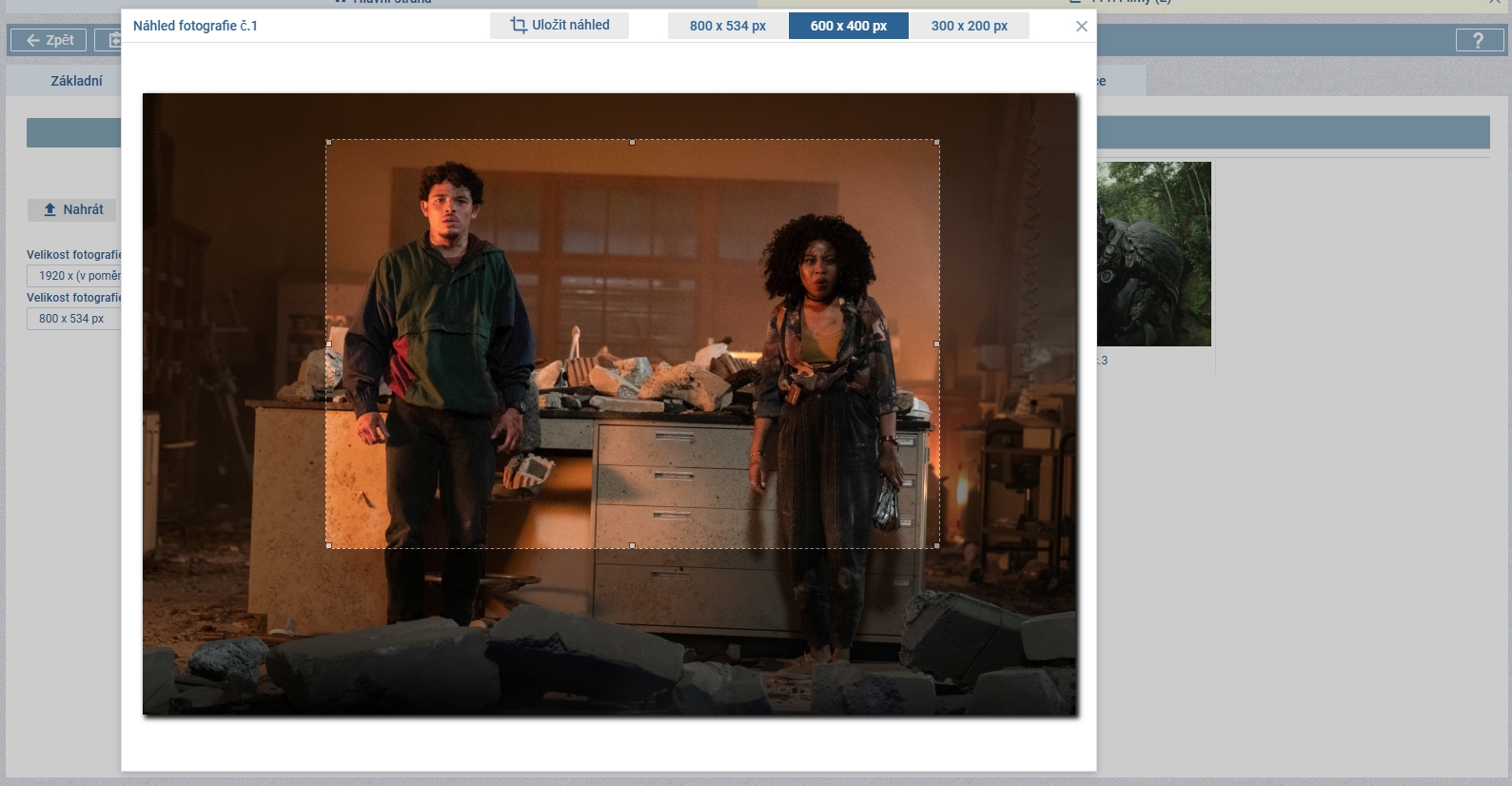
Task: Click the bottom-right crop selection handle
Action: tap(936, 545)
